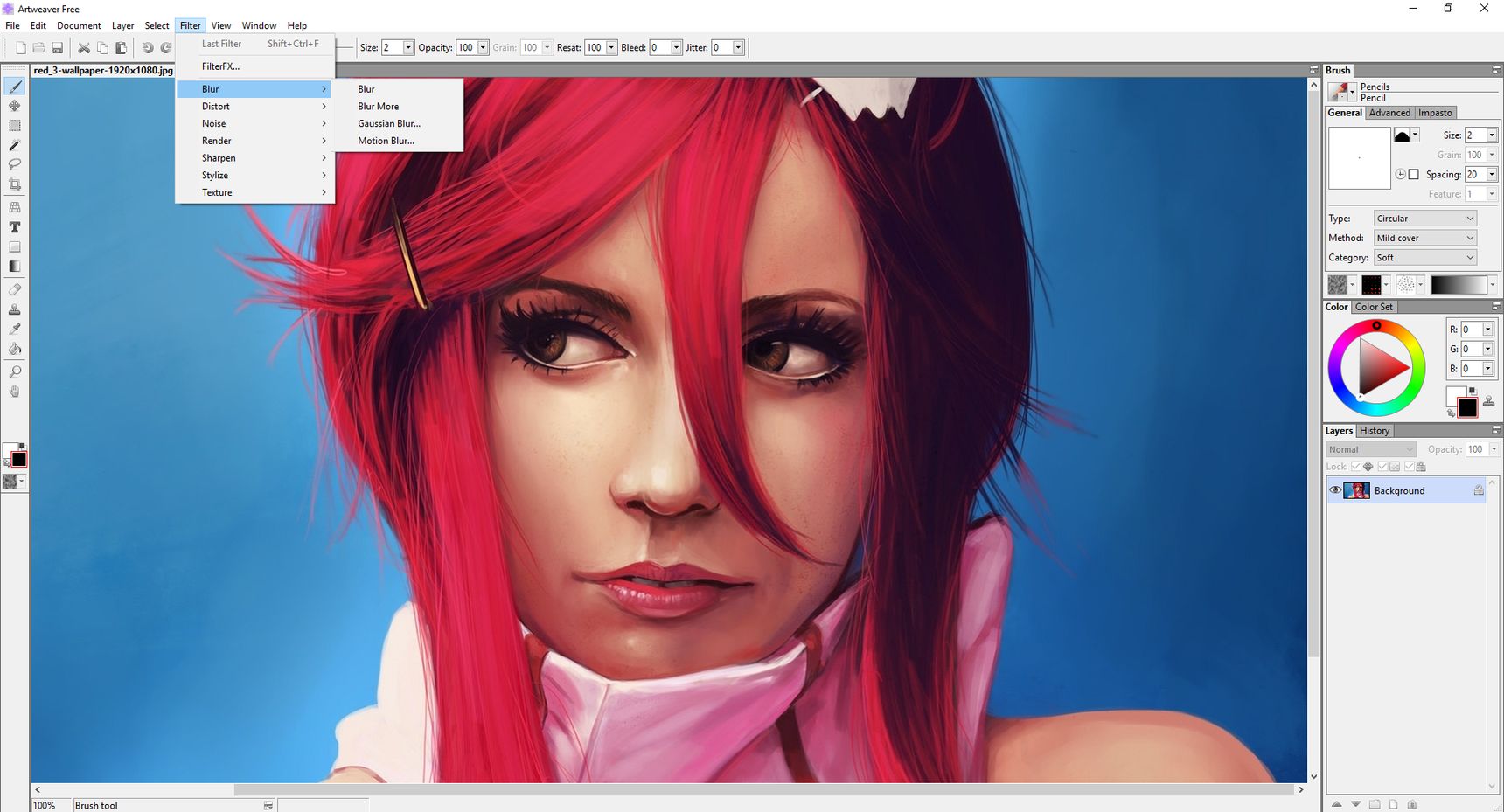This screenshot has width=1504, height=812.
Task: Select the Brush tool in the toolbox
Action: click(x=15, y=87)
